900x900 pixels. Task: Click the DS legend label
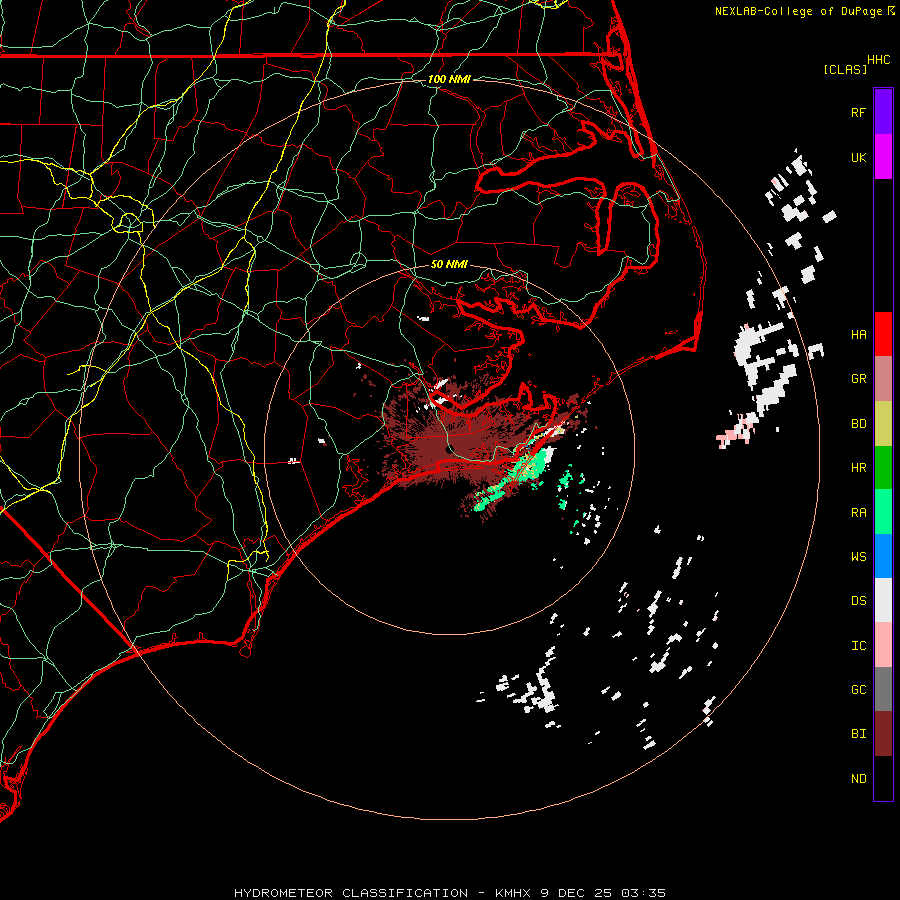tap(859, 600)
